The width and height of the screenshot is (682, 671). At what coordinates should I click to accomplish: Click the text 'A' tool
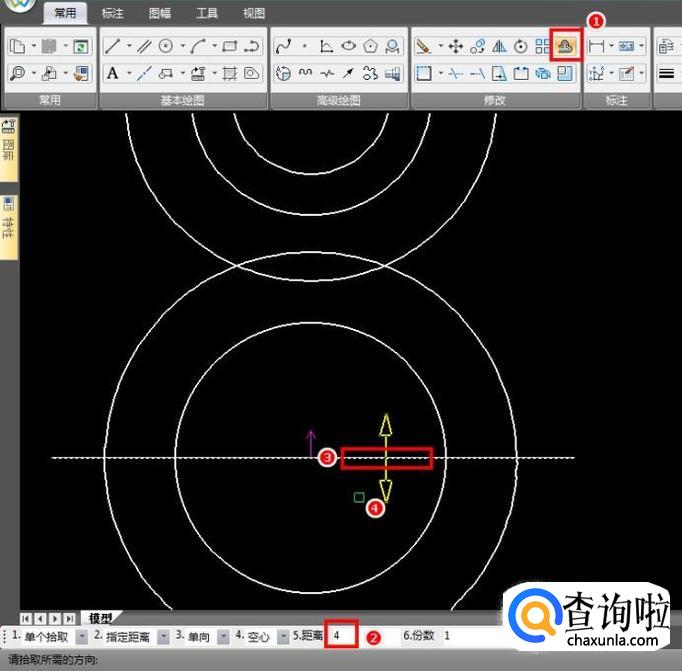(113, 73)
